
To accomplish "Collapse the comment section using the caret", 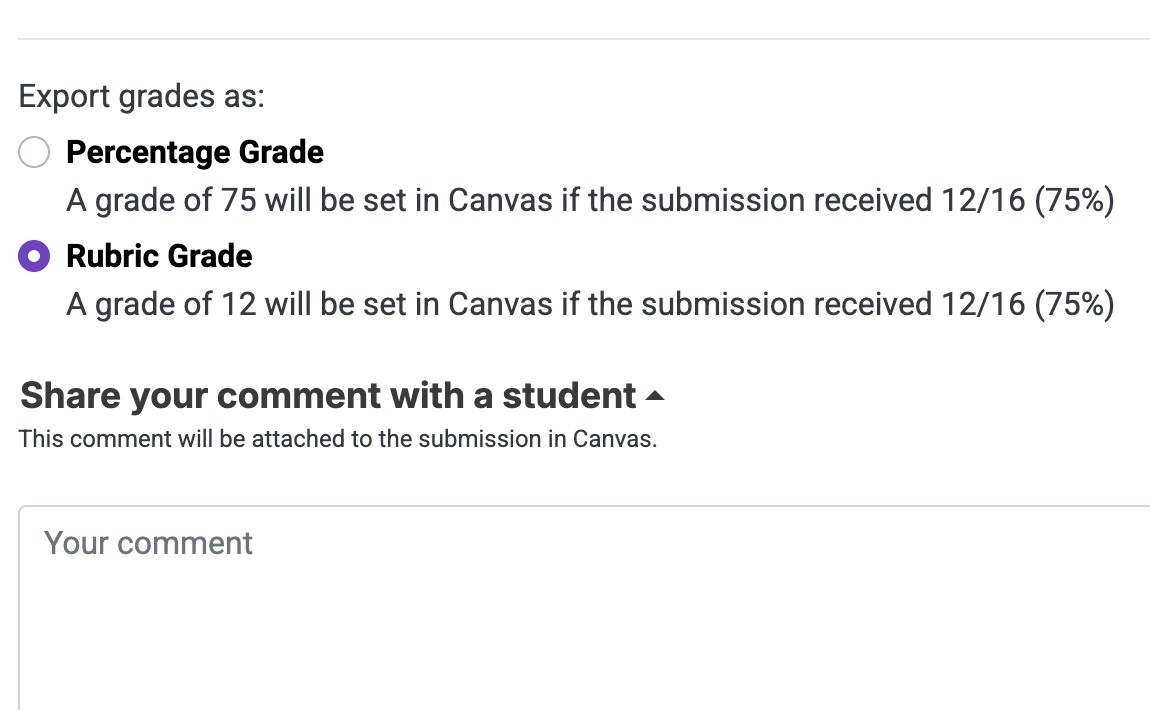I will (655, 397).
